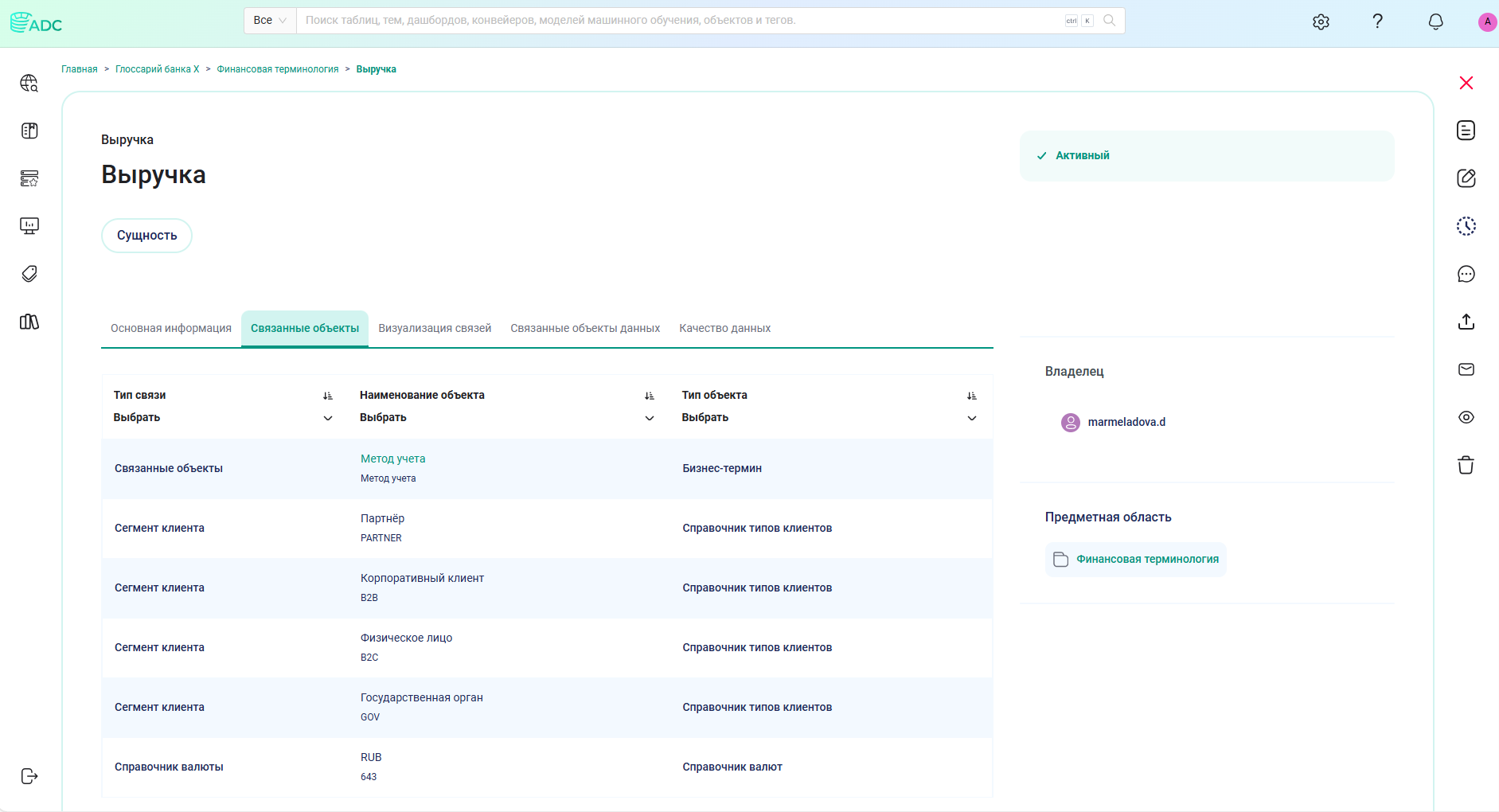The width and height of the screenshot is (1499, 812).
Task: Switch to Визуализация связей tab
Action: pyautogui.click(x=435, y=328)
